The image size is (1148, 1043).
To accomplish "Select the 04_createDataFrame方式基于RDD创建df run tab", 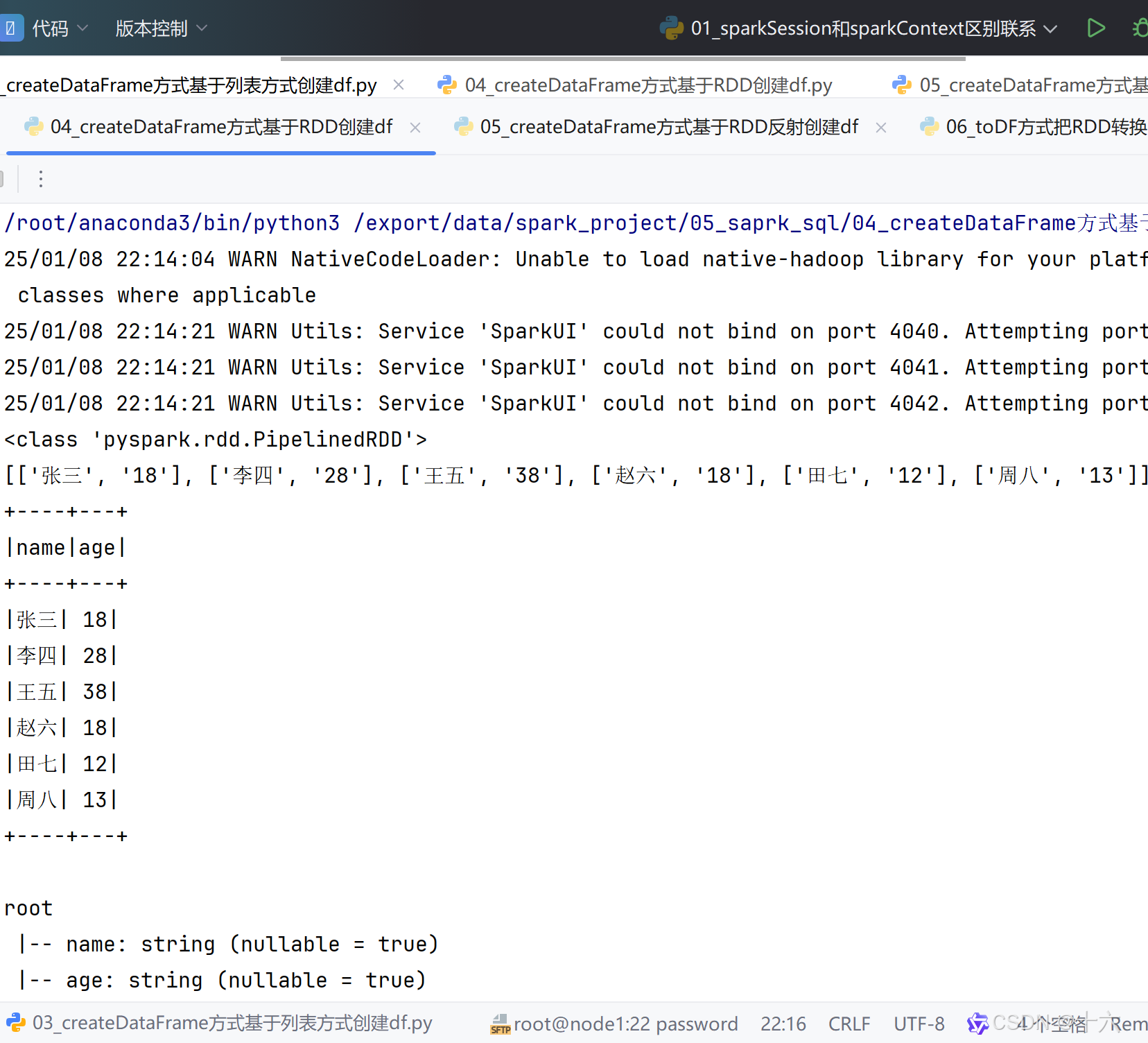I will point(221,127).
